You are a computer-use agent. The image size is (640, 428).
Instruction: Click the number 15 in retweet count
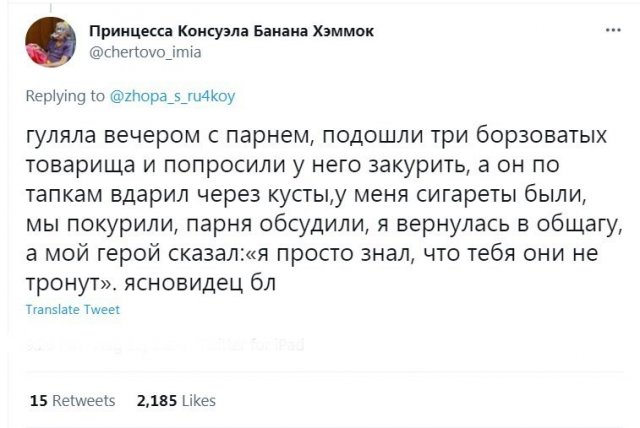pyautogui.click(x=39, y=401)
